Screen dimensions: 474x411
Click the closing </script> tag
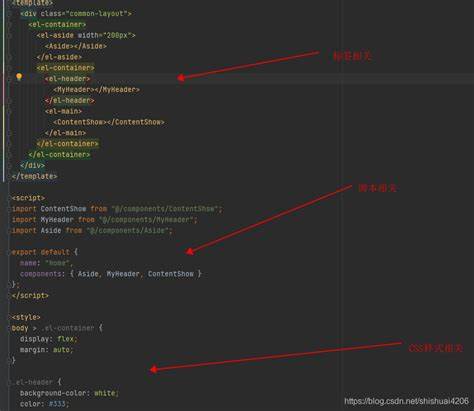(x=30, y=295)
